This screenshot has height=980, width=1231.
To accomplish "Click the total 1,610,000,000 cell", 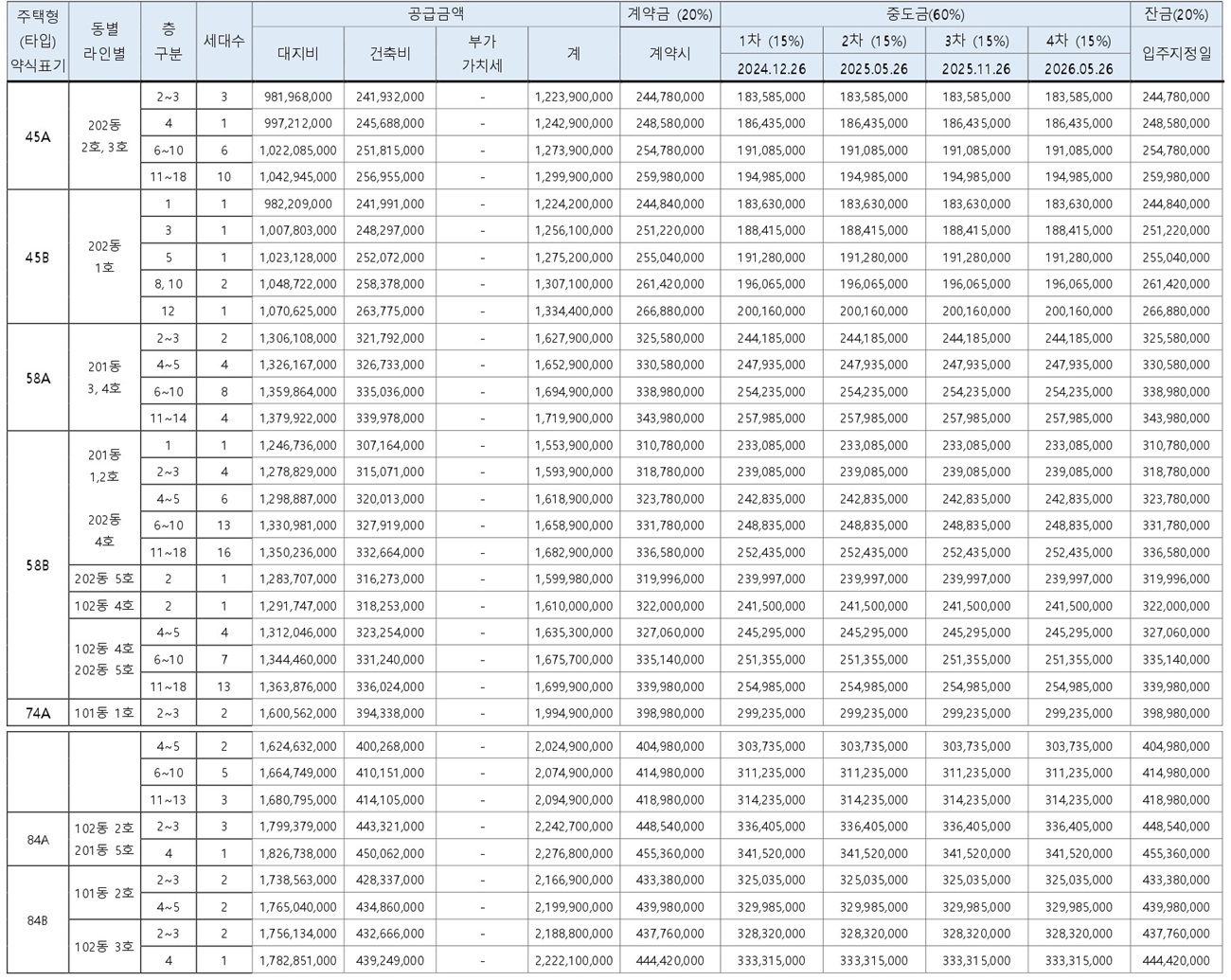I will (574, 606).
